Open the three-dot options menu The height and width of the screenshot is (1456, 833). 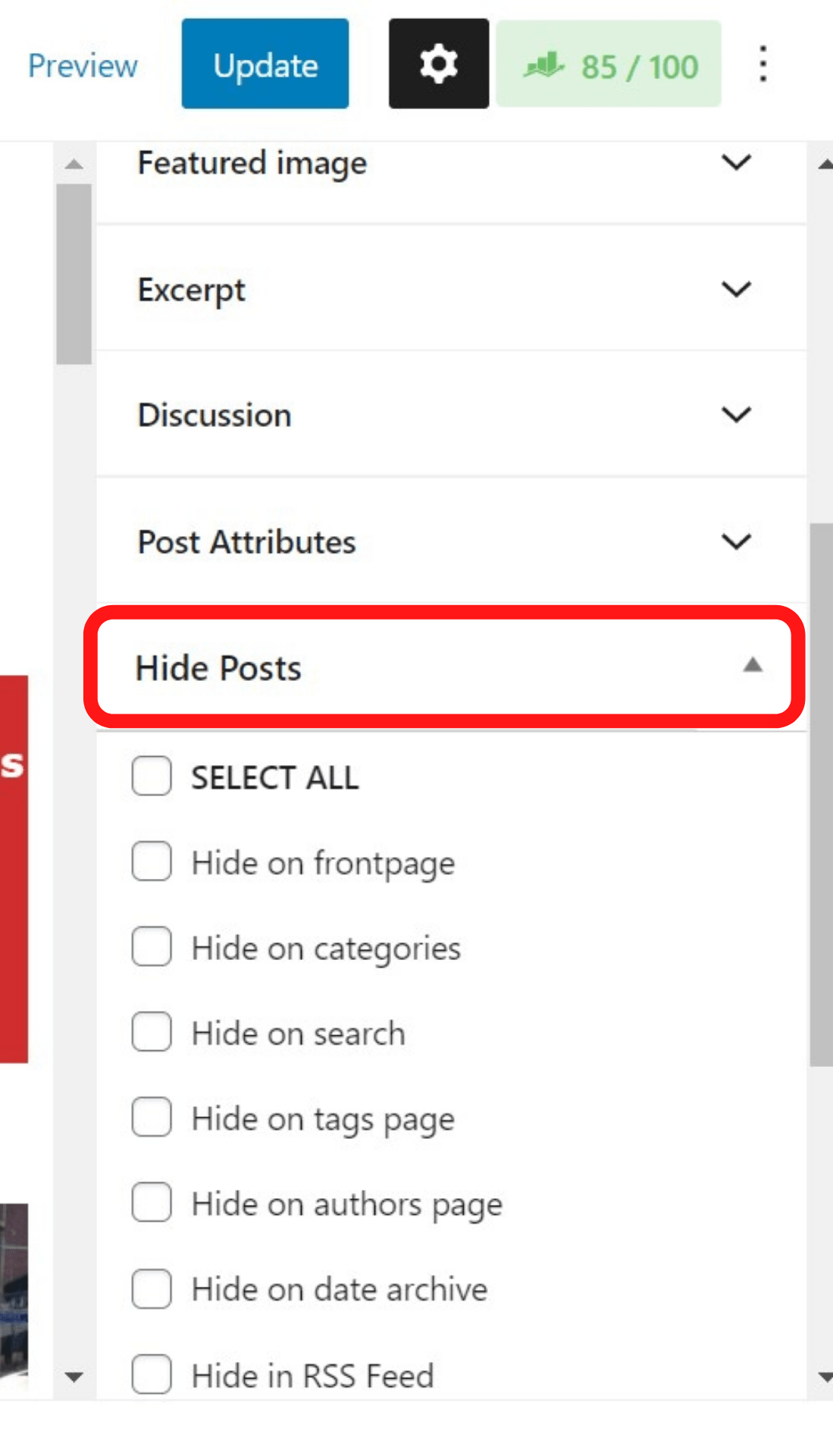point(763,64)
